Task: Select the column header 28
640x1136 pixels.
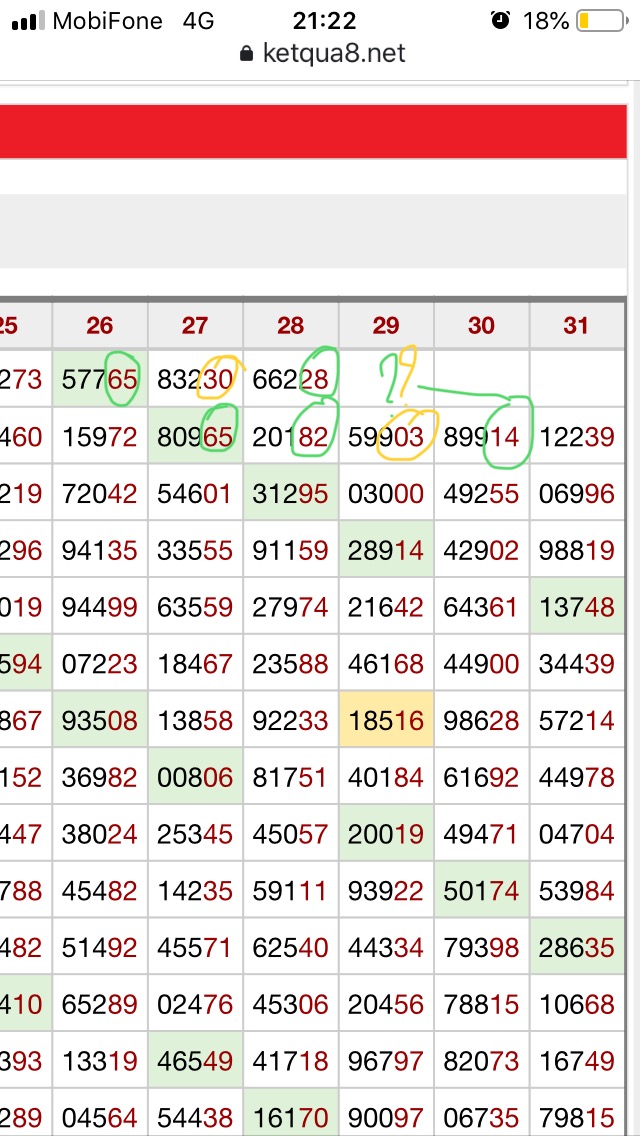Action: pyautogui.click(x=290, y=325)
